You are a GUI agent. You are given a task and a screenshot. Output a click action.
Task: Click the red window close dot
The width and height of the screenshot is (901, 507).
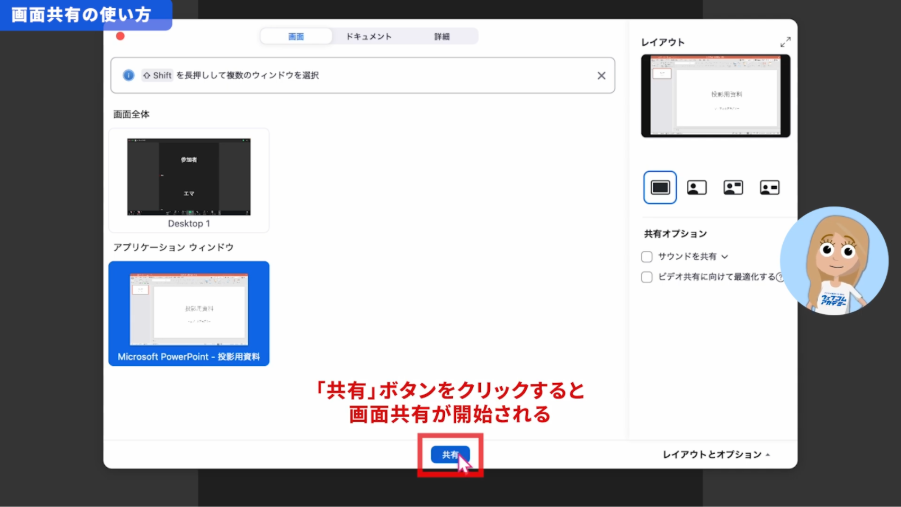(120, 36)
